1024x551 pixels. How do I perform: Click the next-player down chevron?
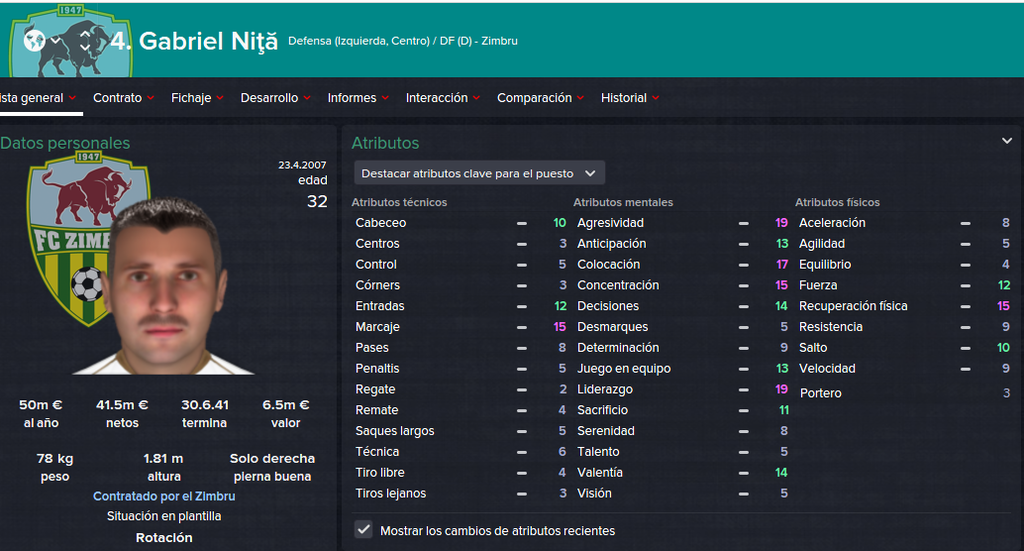[x=85, y=47]
